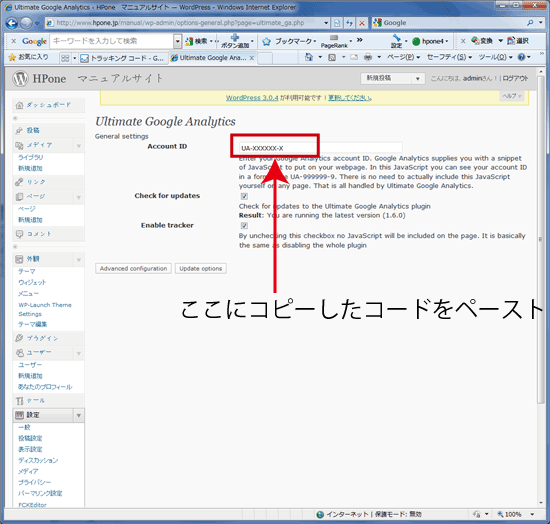Click the RSS feeds icon
The height and width of the screenshot is (524, 550).
click(332, 57)
